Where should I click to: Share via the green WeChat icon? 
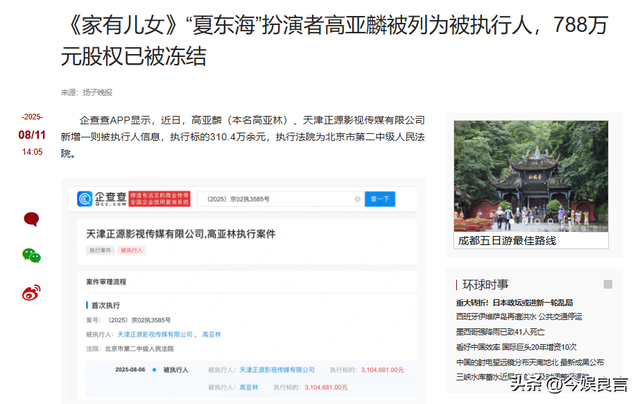(x=31, y=255)
